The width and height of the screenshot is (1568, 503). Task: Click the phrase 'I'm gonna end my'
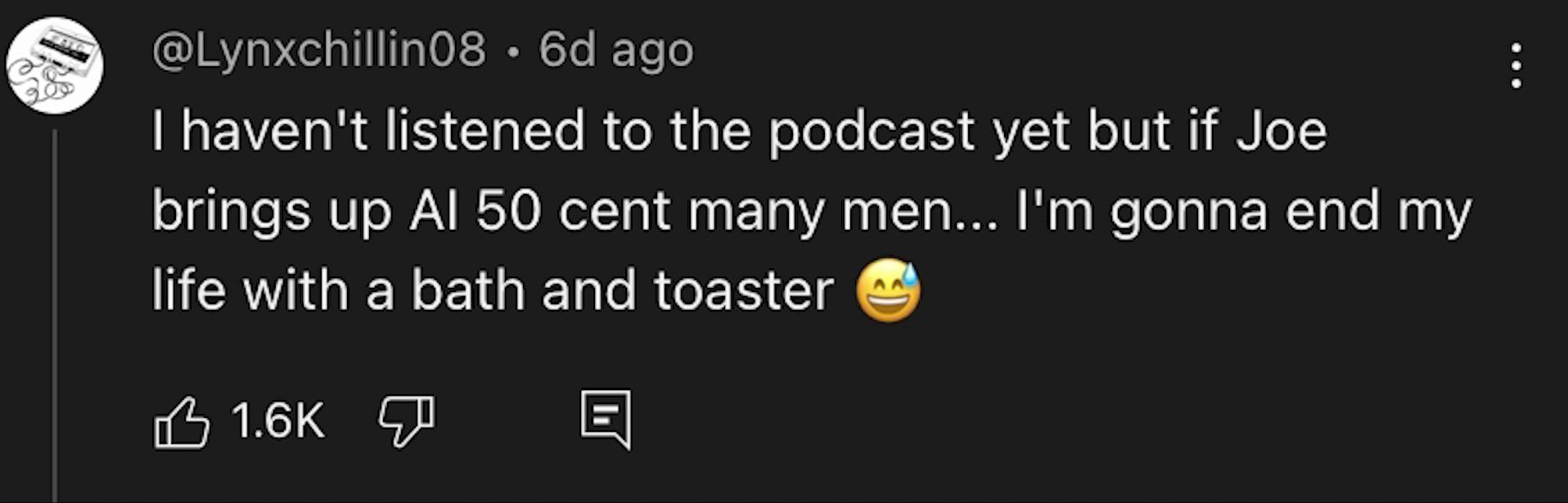(x=1244, y=213)
